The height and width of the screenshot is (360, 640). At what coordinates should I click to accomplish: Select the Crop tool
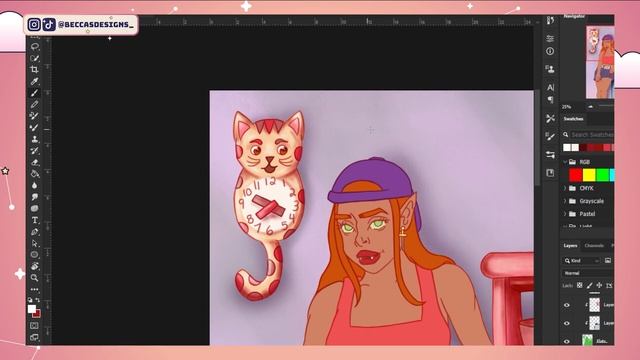(35, 69)
